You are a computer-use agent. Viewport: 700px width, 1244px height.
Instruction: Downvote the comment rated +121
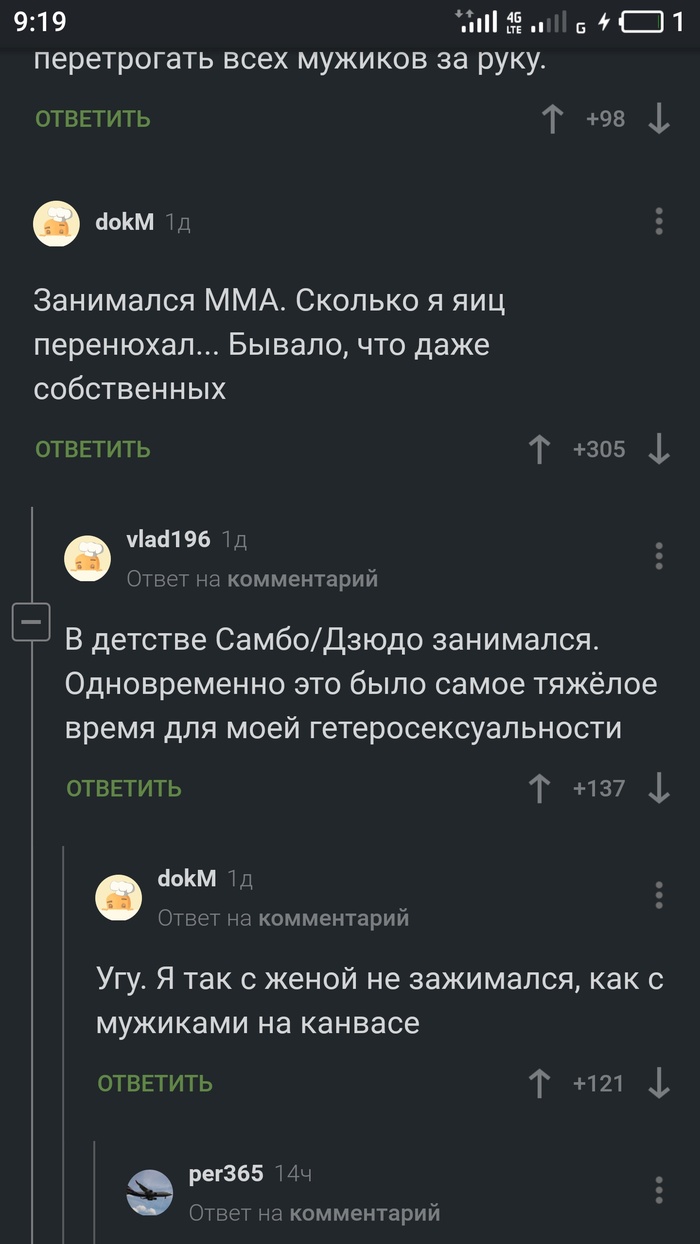657,1083
